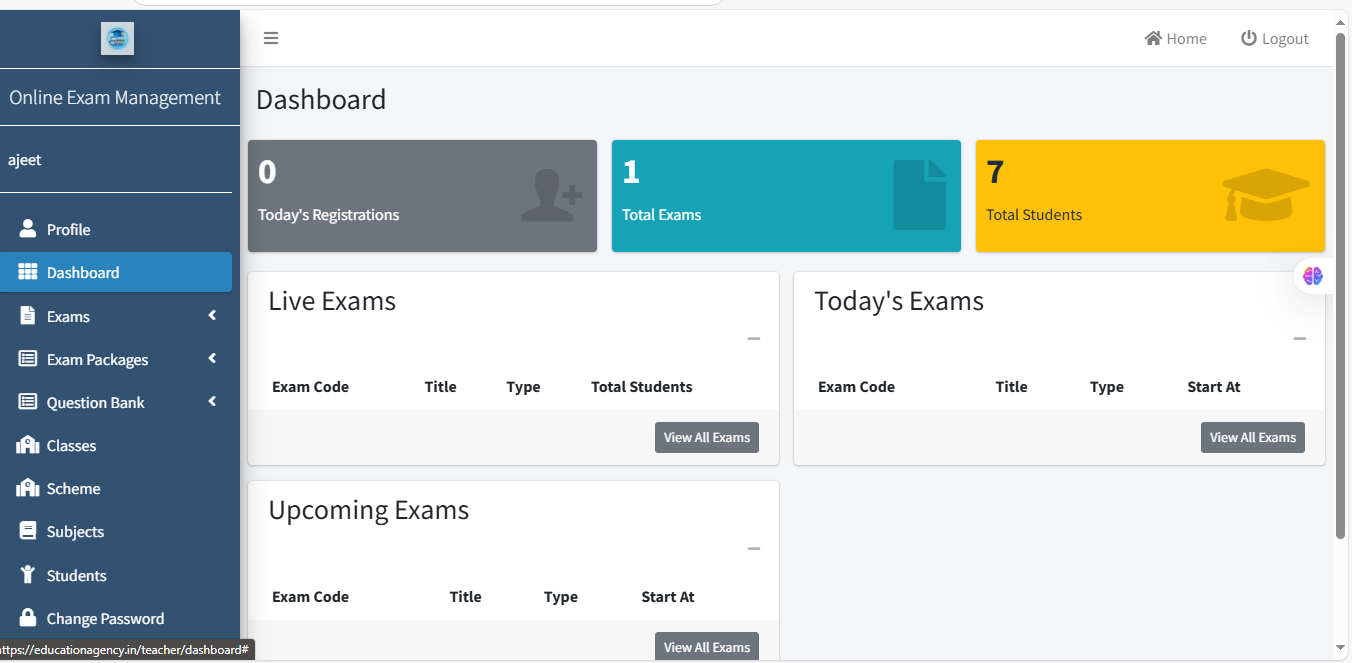The image size is (1352, 663).
Task: Click View All Exams under Today's Exams
Action: (1252, 437)
